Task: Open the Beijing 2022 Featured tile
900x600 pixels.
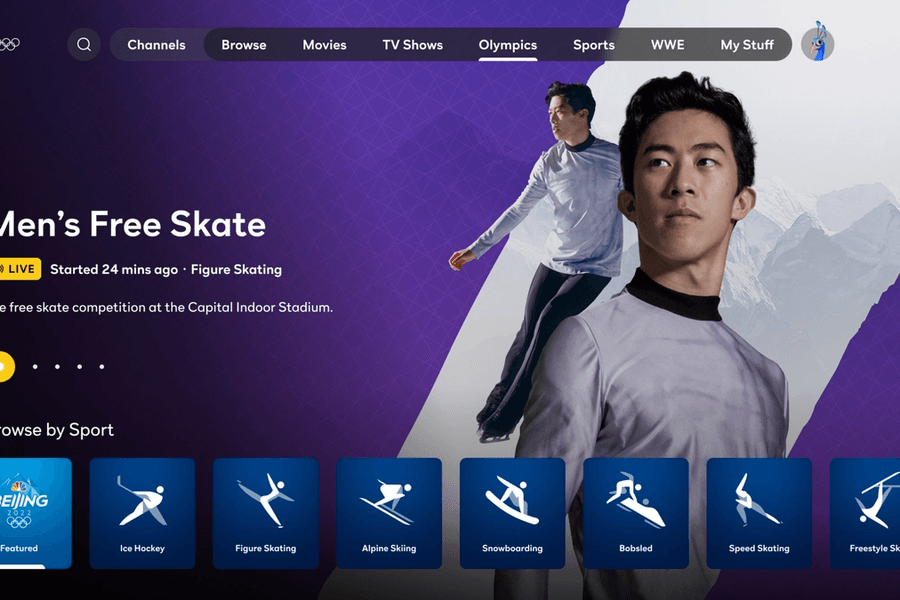Action: click(33, 512)
